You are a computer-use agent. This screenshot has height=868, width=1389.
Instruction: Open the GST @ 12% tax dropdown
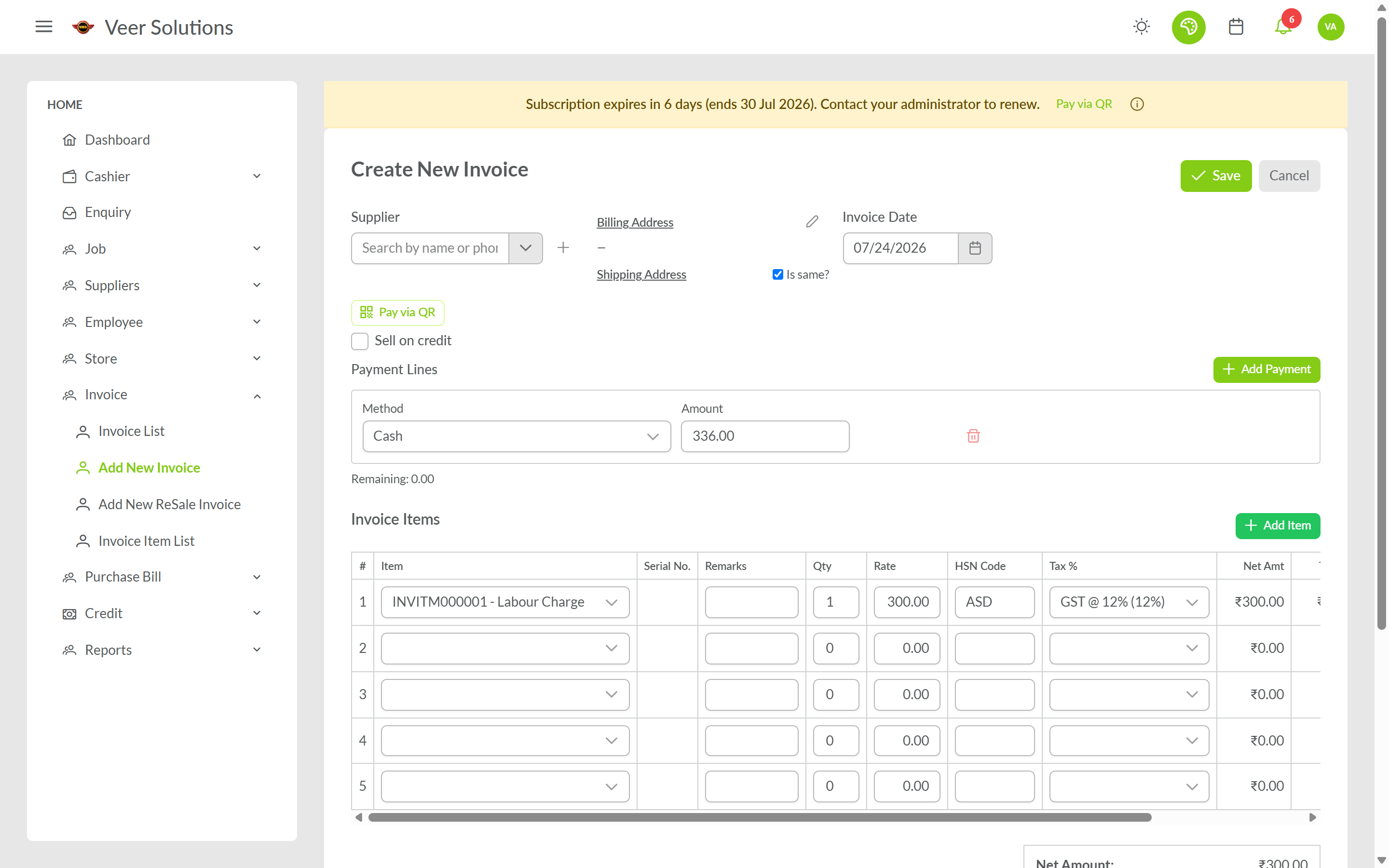(1129, 602)
